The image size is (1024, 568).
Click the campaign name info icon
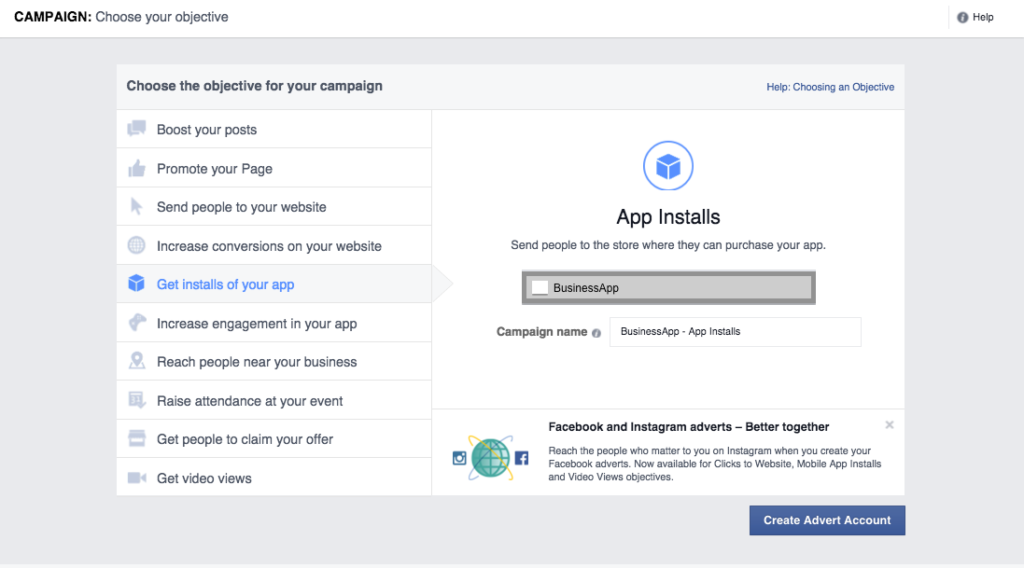tap(597, 333)
